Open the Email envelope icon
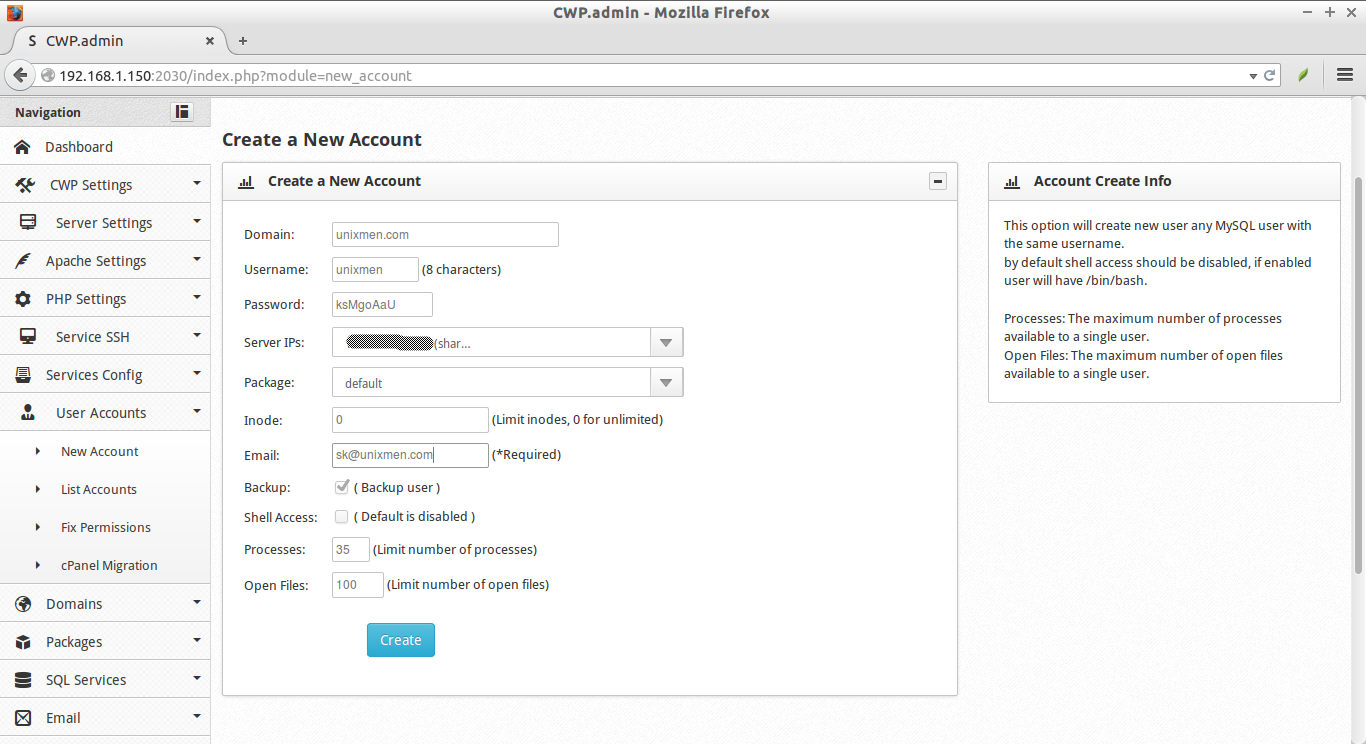Viewport: 1366px width, 744px height. (x=22, y=717)
